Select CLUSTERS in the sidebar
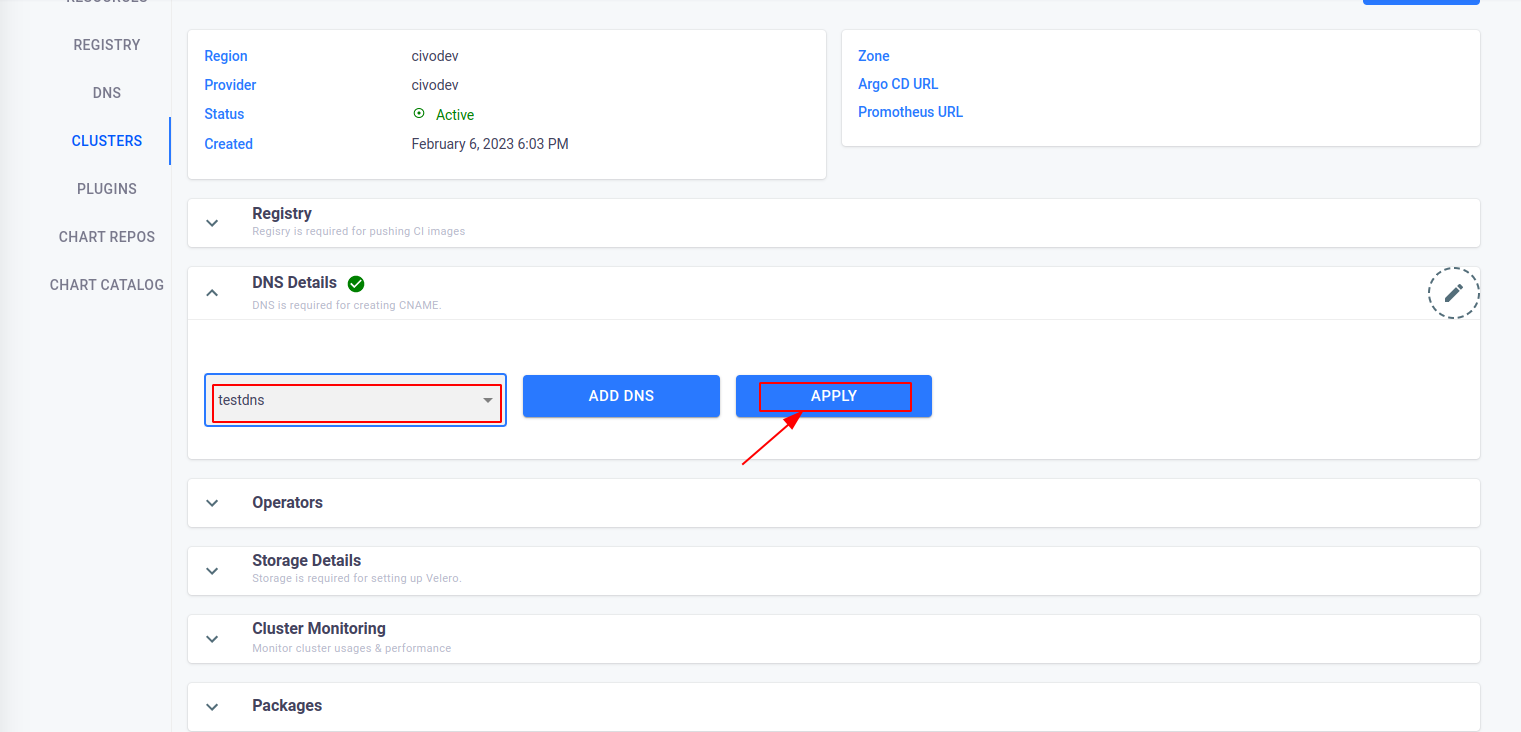Image resolution: width=1521 pixels, height=732 pixels. (x=107, y=141)
